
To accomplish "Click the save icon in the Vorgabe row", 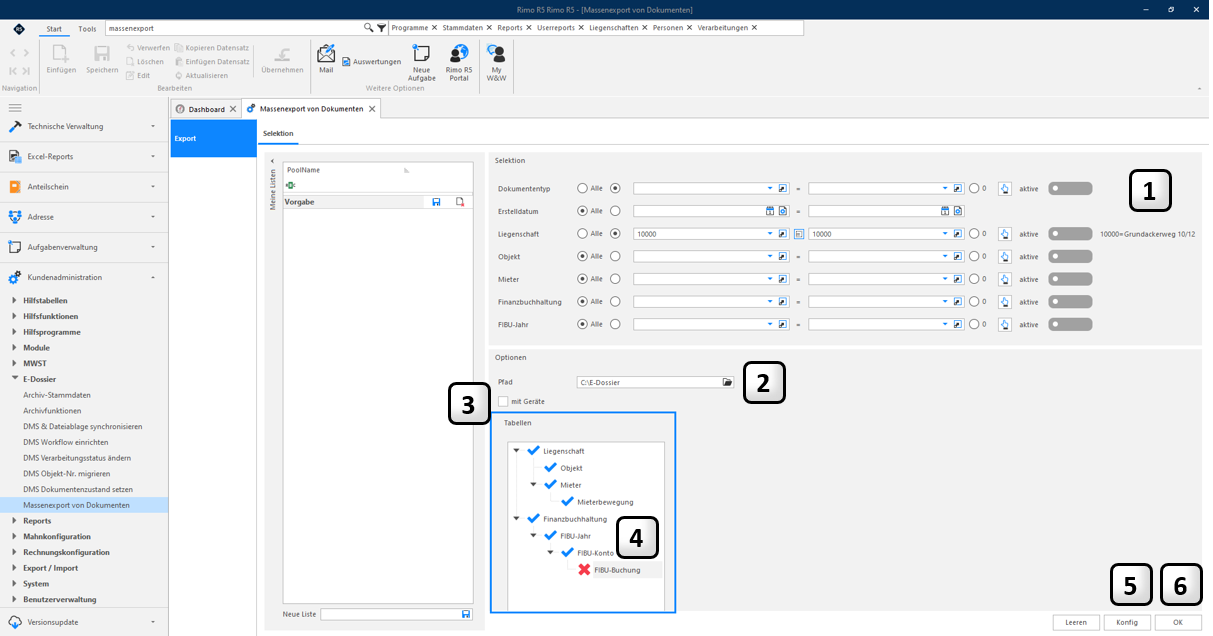I will (x=436, y=201).
